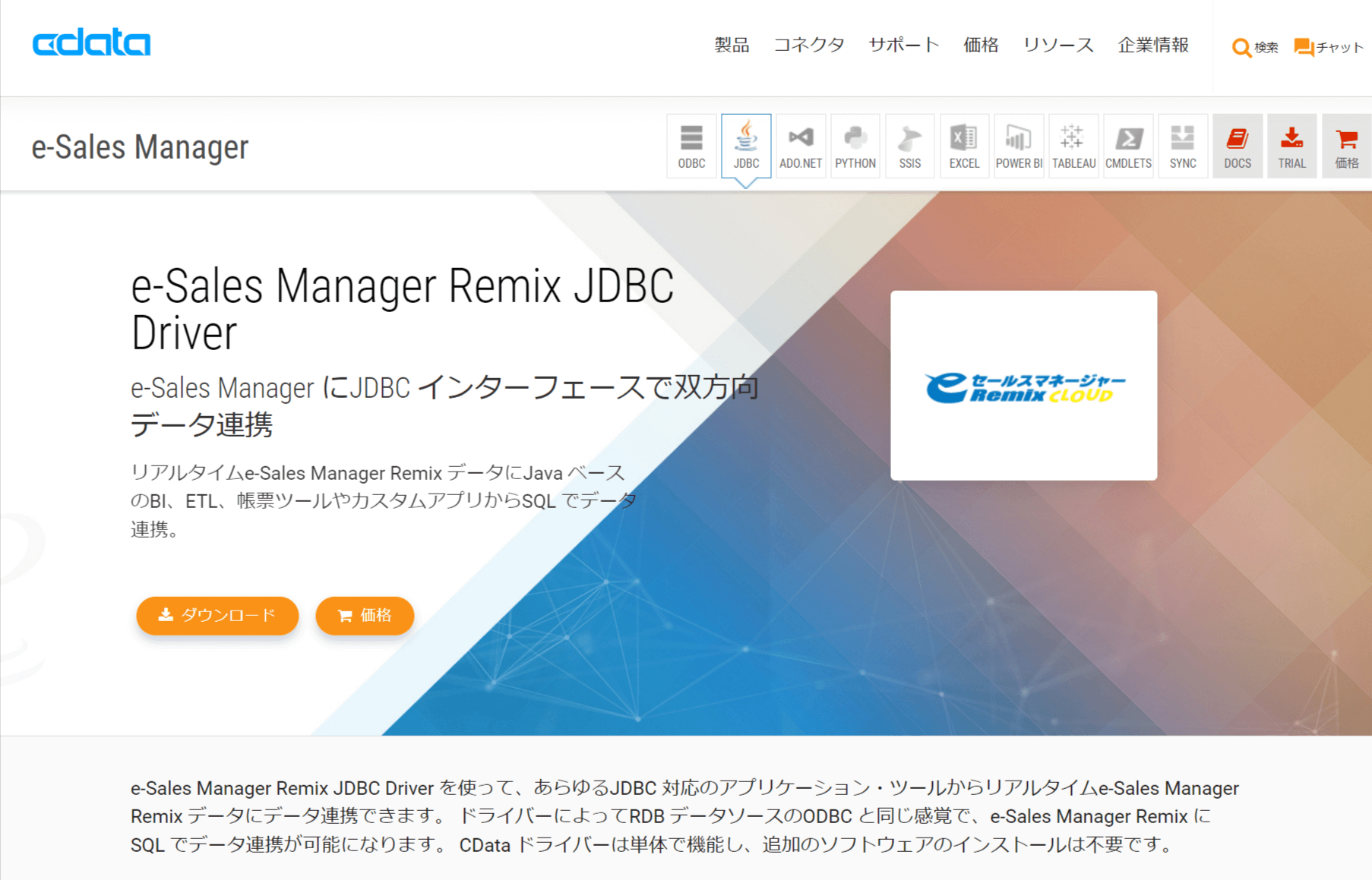Click the Trial download icon

[1292, 146]
